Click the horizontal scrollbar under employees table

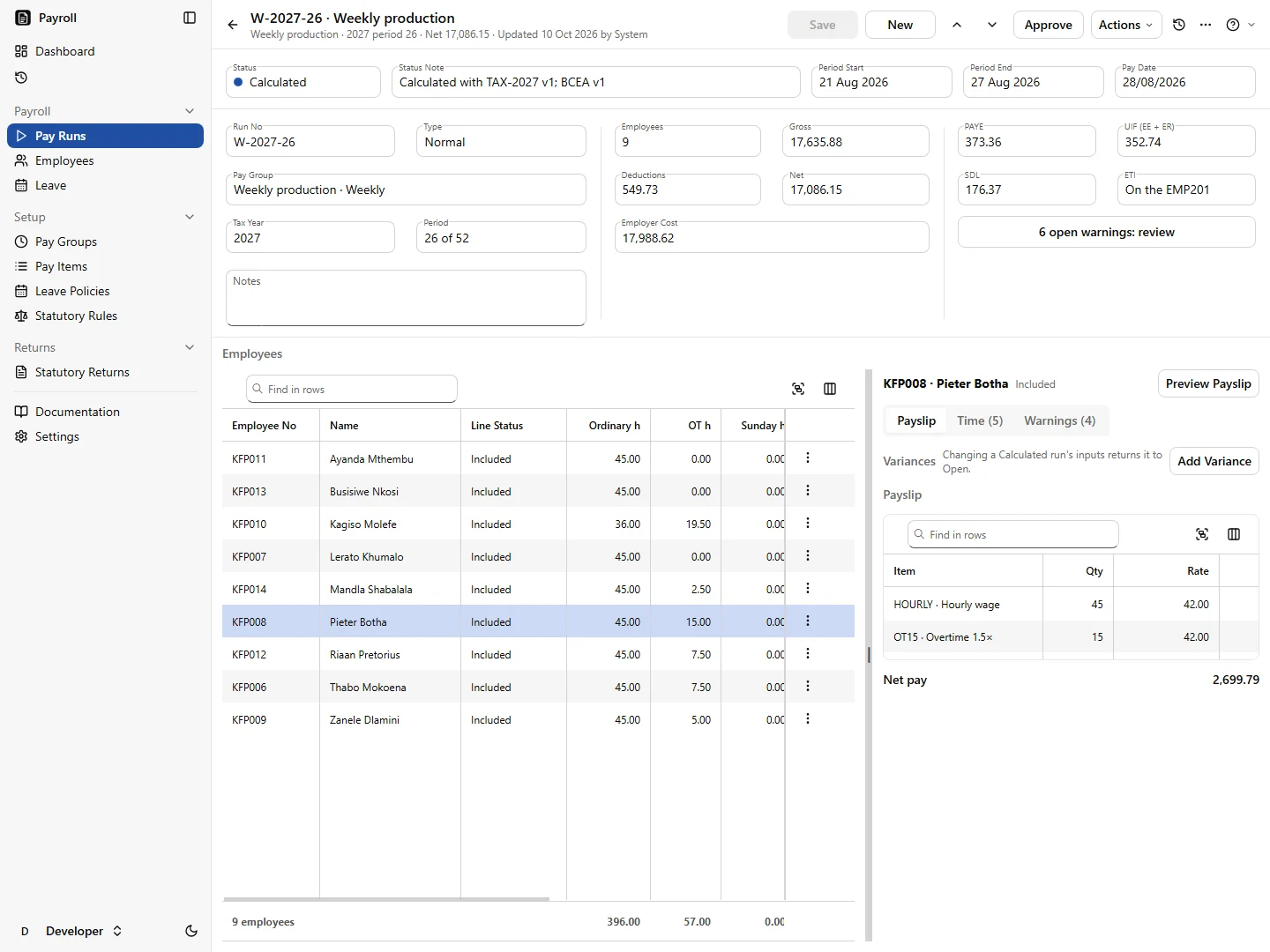tap(386, 899)
